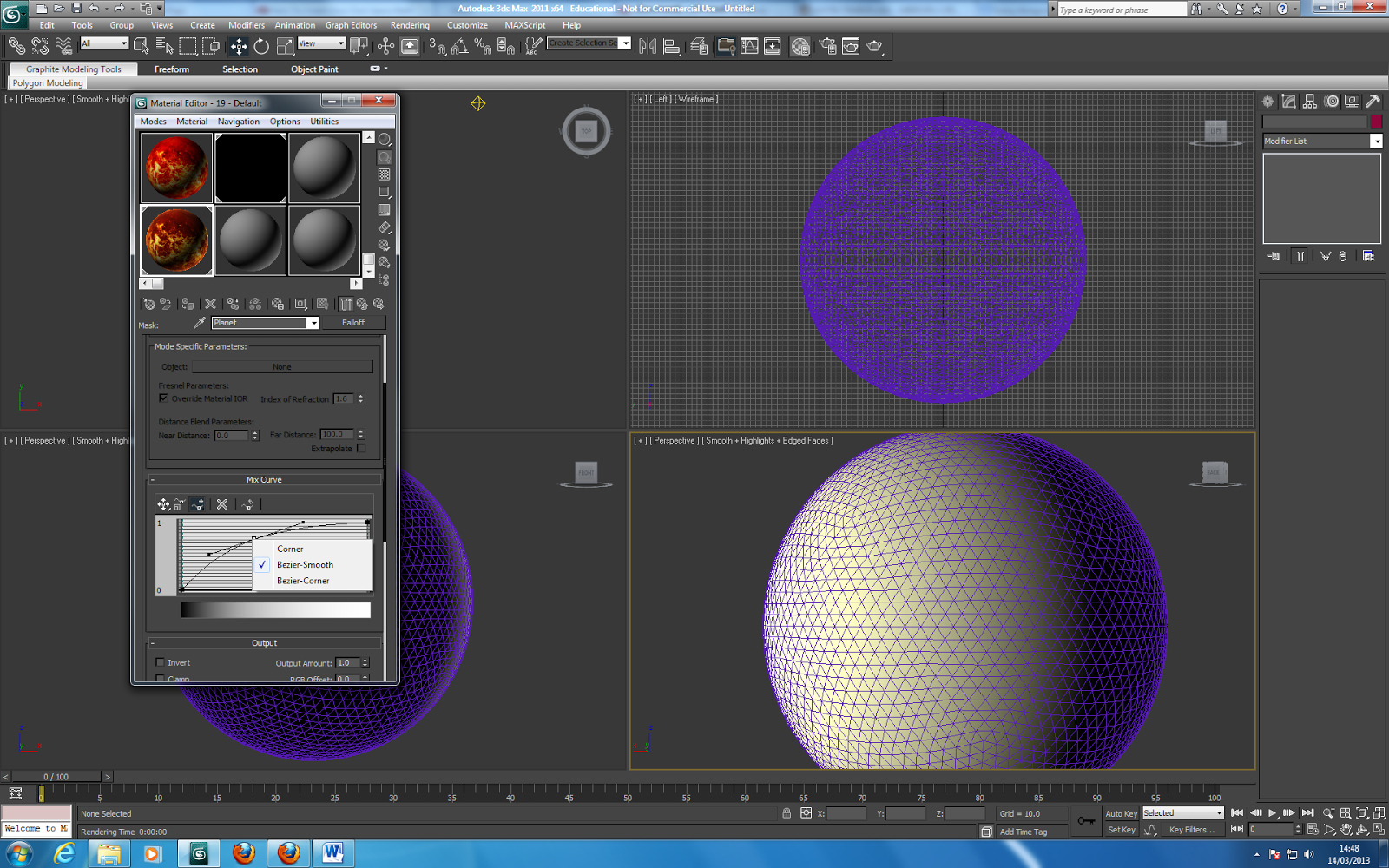The height and width of the screenshot is (868, 1389).
Task: Open the Modifier List dropdown
Action: coord(1376,141)
